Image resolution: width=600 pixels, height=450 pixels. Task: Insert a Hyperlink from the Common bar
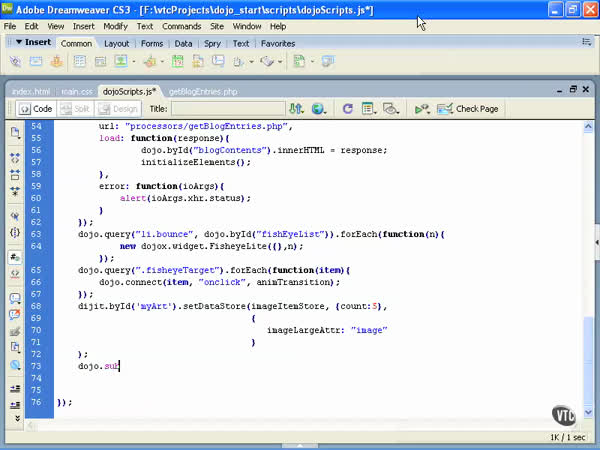pyautogui.click(x=15, y=62)
